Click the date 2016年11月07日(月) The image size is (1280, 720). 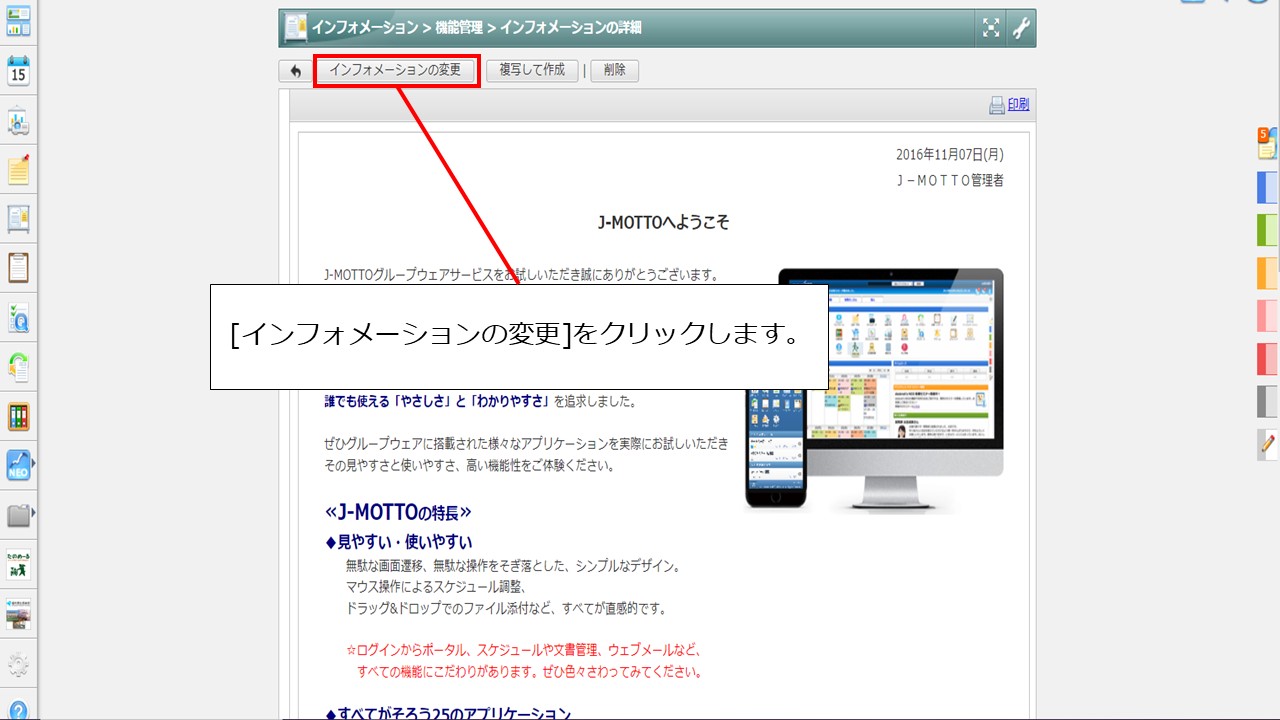950,155
